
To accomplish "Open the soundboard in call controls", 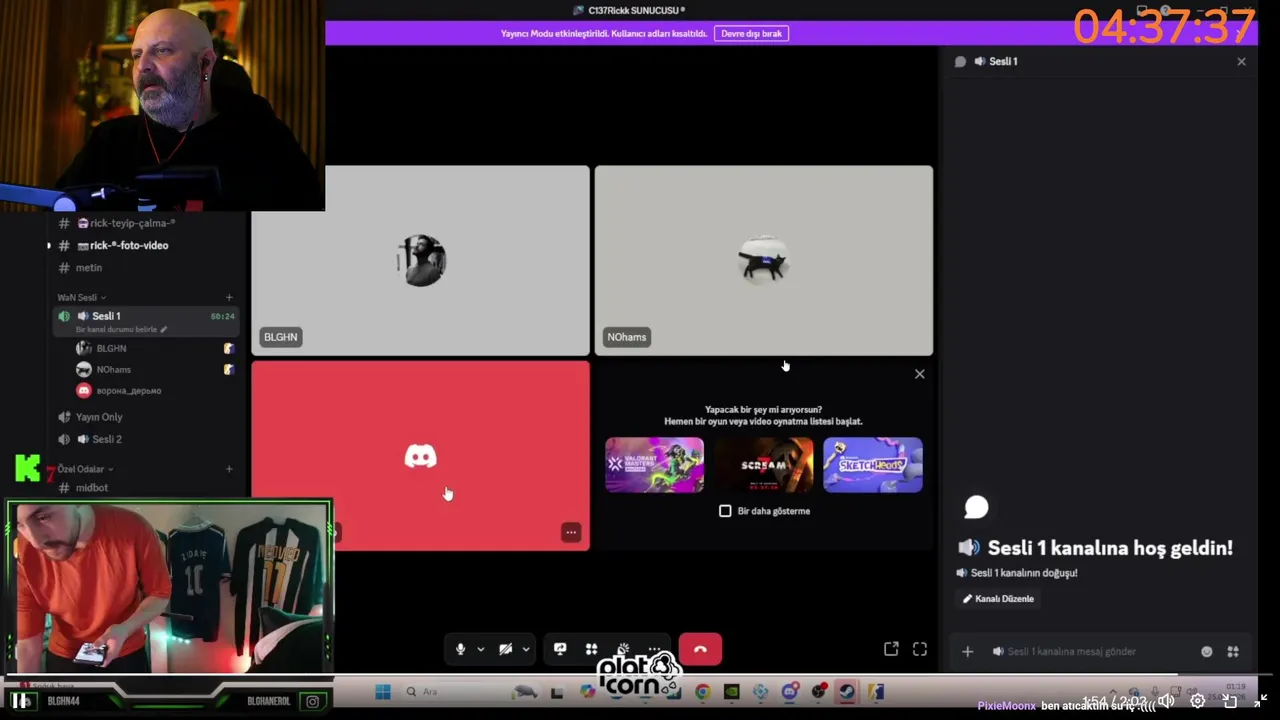I will (623, 649).
